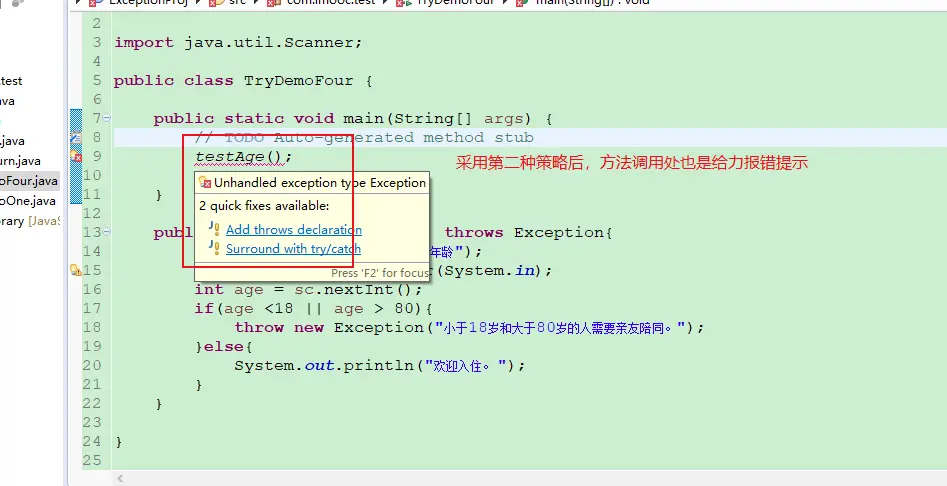
Task: Click the error icon beside Unhandled exception message
Action: pyautogui.click(x=205, y=182)
